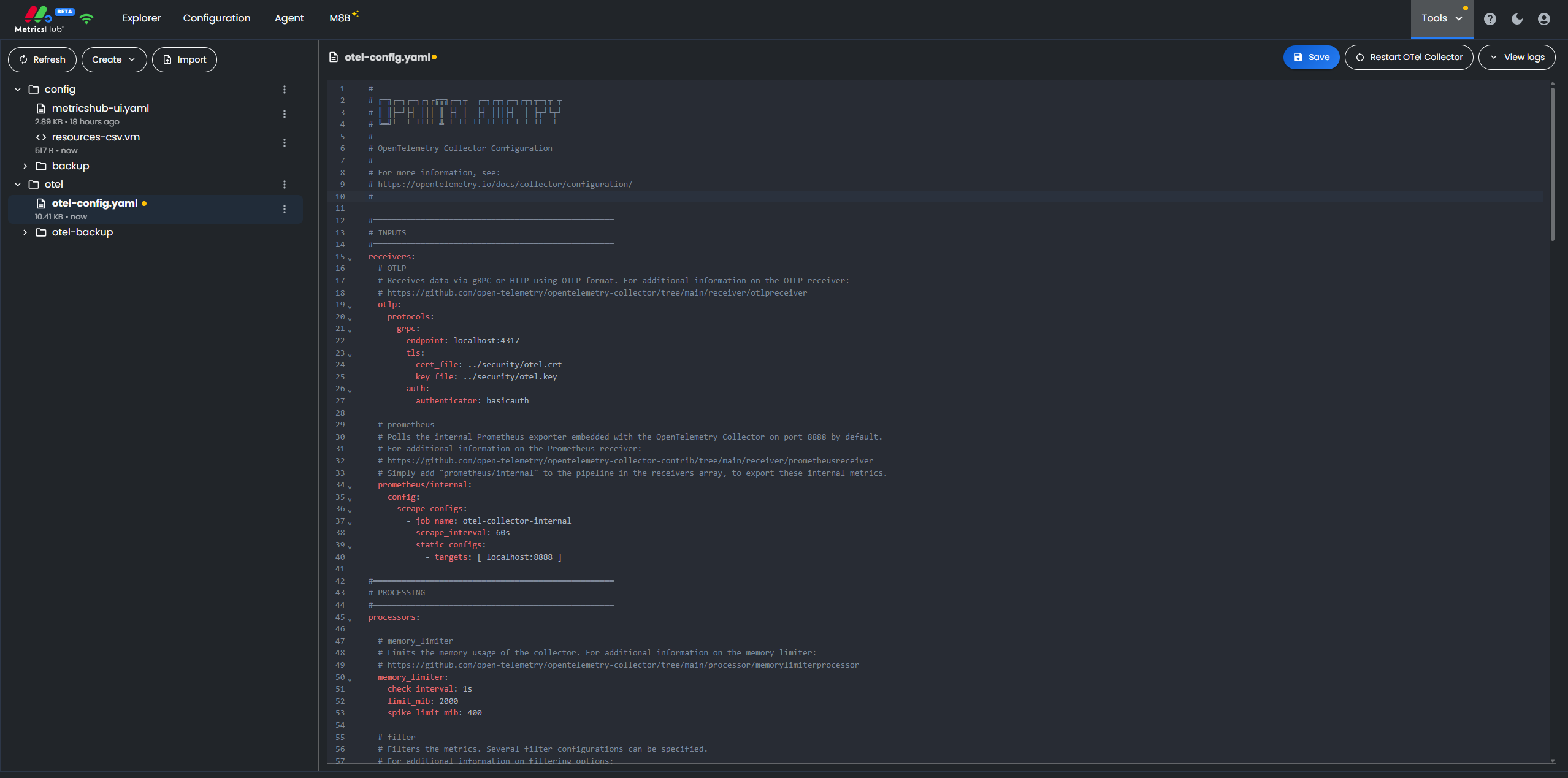Click the scrollbar down arrow in the editor

pyautogui.click(x=1552, y=760)
